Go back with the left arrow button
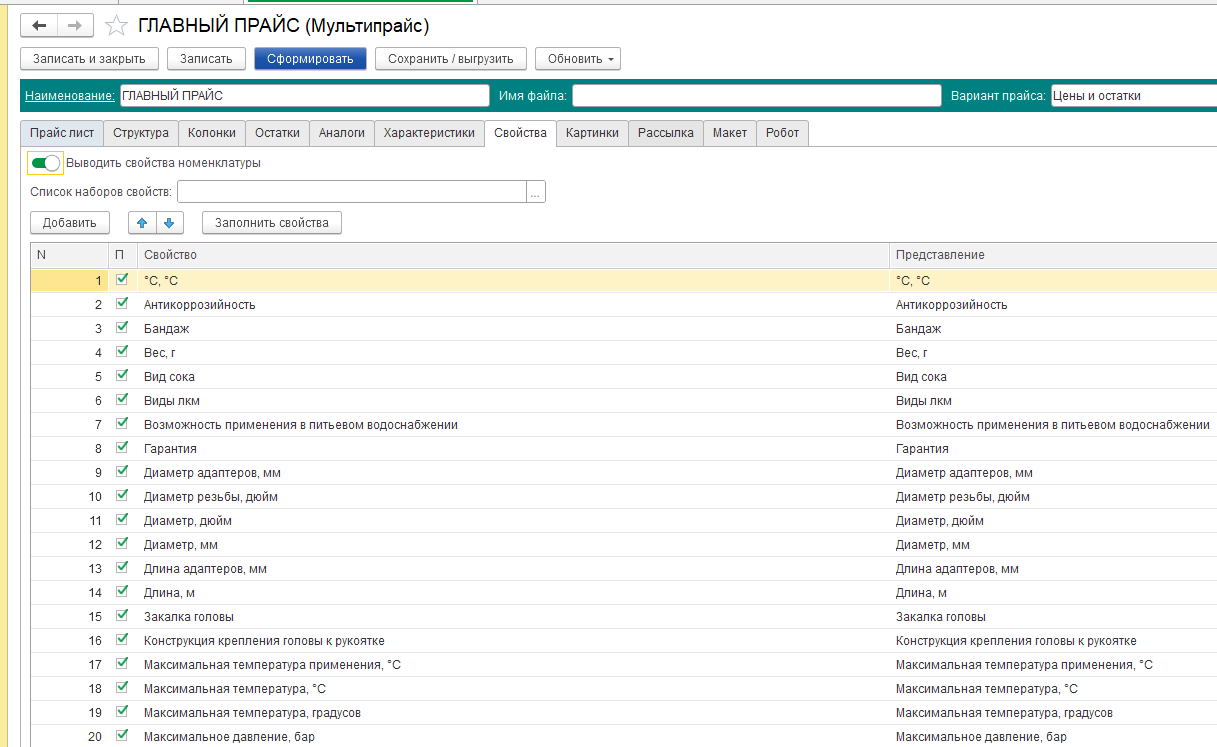 39,26
